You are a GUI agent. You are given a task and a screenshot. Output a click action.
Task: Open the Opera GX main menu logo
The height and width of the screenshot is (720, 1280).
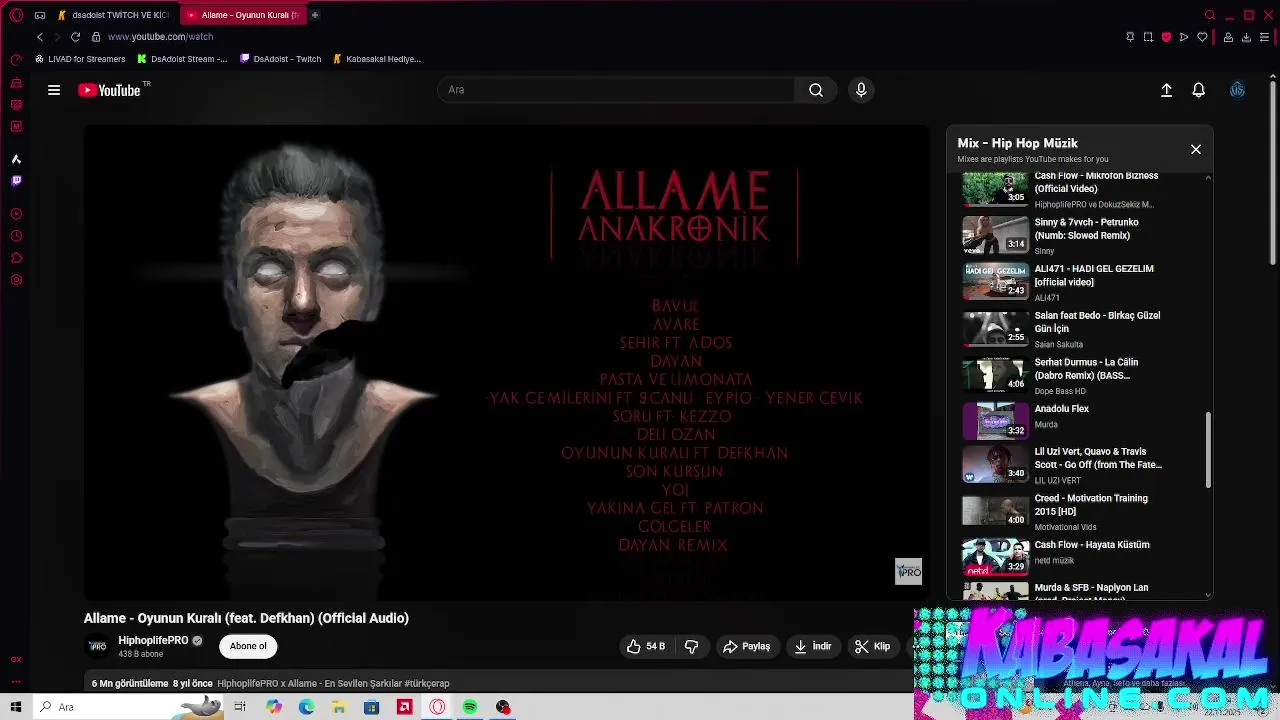pos(16,15)
